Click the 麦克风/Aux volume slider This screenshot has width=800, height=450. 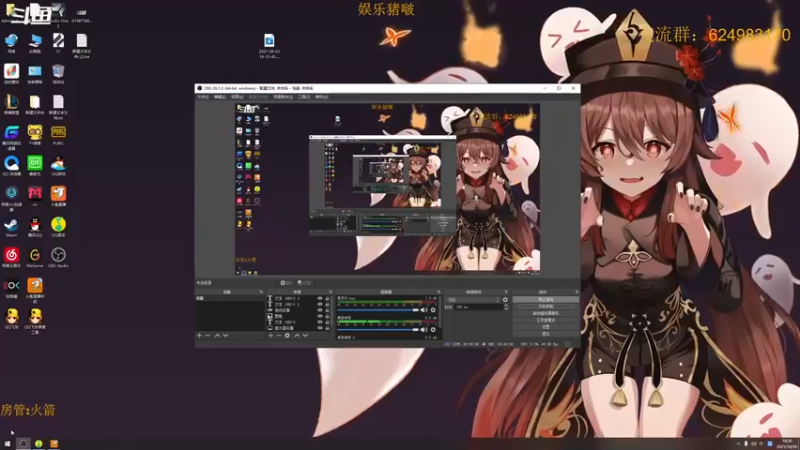point(378,310)
